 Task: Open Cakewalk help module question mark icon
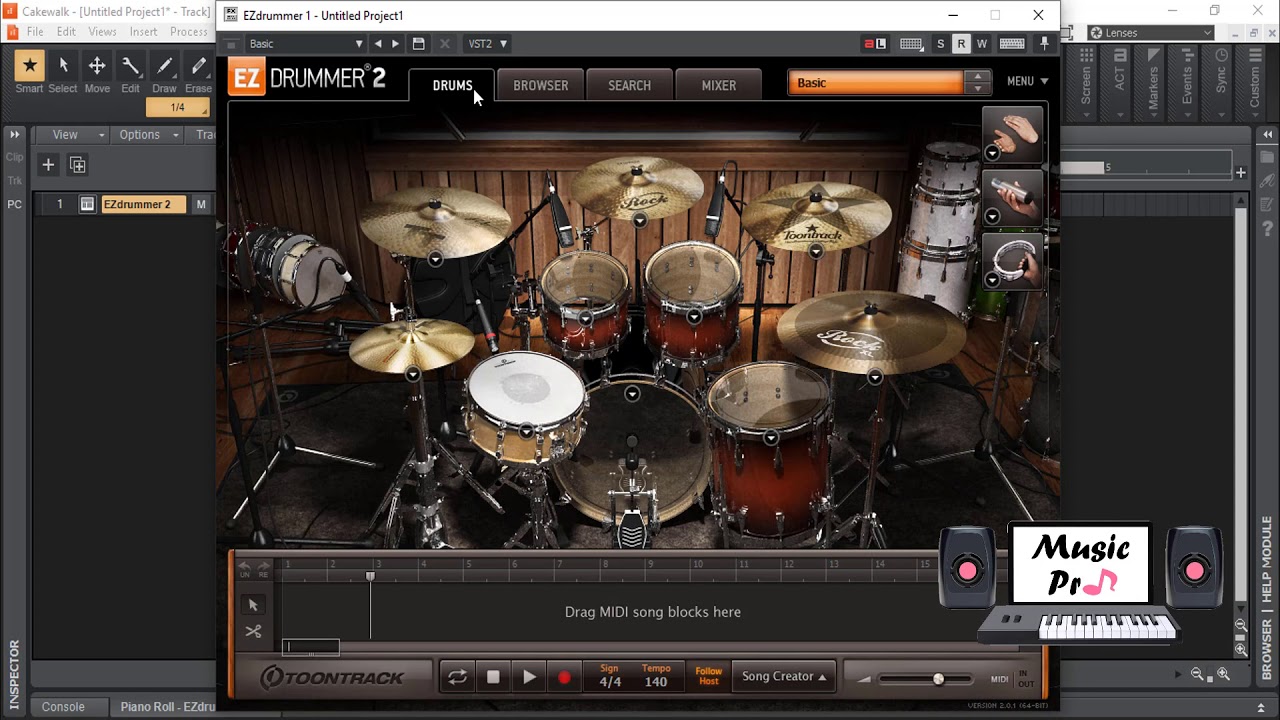[1268, 230]
